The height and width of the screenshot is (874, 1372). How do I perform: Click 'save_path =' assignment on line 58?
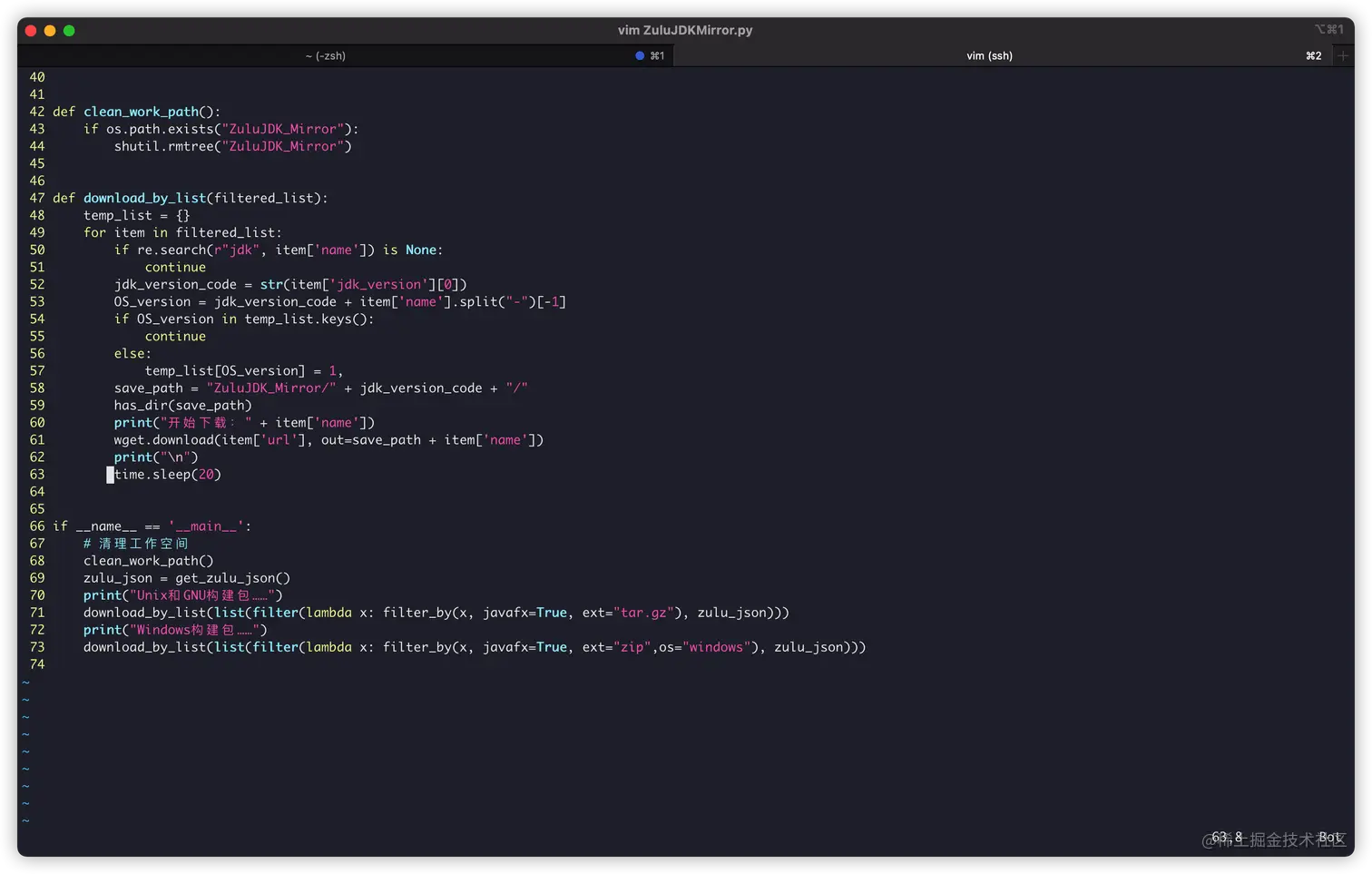coord(321,388)
